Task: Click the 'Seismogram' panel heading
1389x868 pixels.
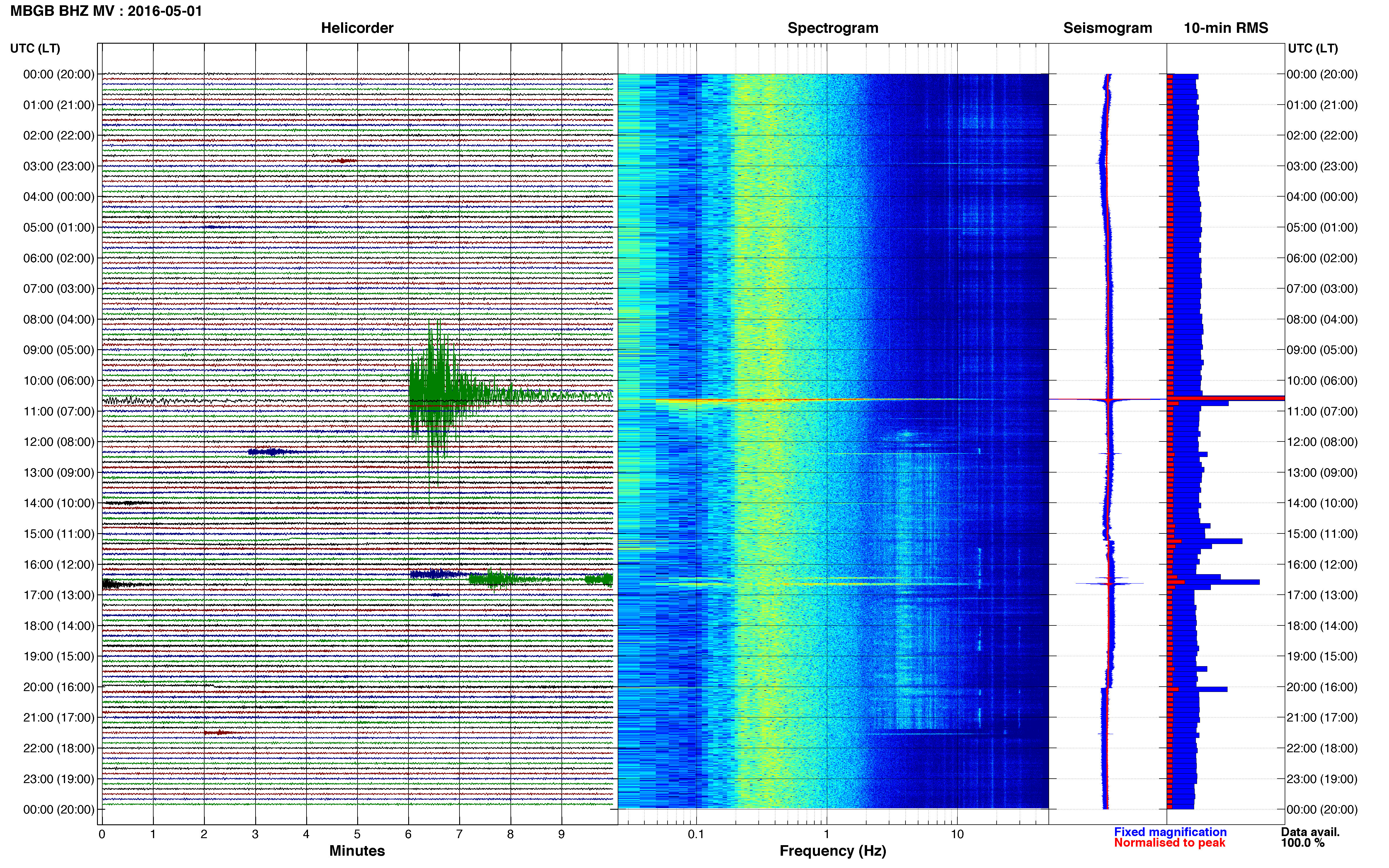Action: (1108, 28)
